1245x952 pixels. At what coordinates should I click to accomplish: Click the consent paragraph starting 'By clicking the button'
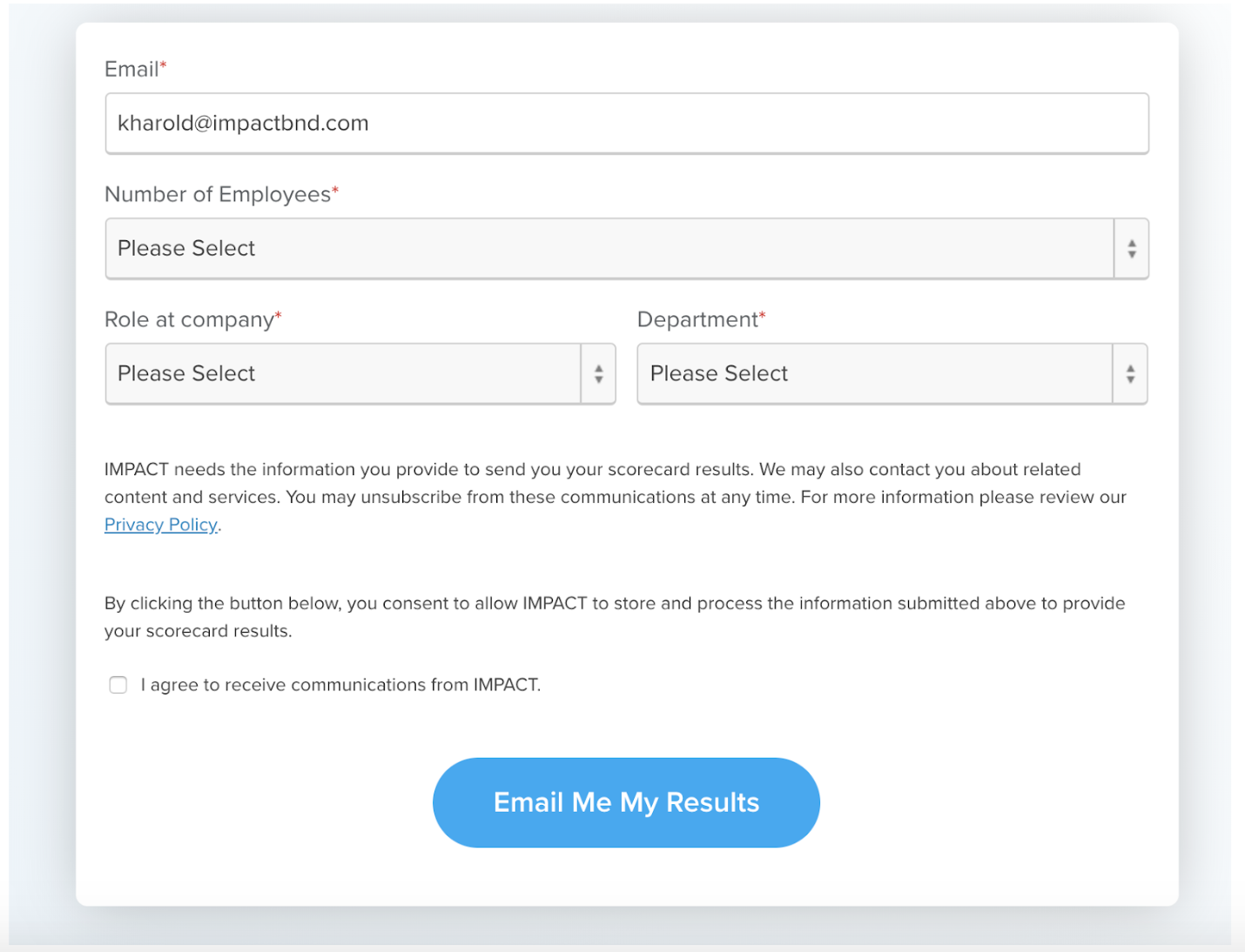pyautogui.click(x=615, y=617)
